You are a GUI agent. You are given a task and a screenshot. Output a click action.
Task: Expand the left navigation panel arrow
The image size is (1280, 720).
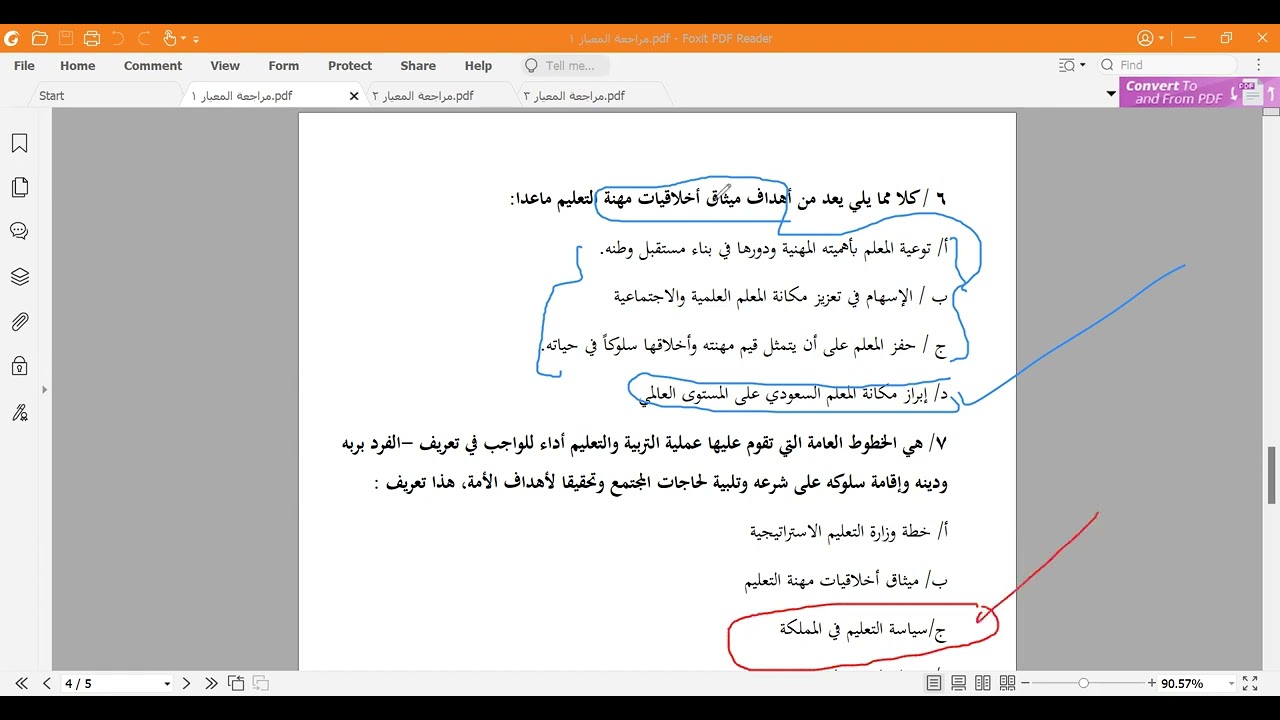44,390
